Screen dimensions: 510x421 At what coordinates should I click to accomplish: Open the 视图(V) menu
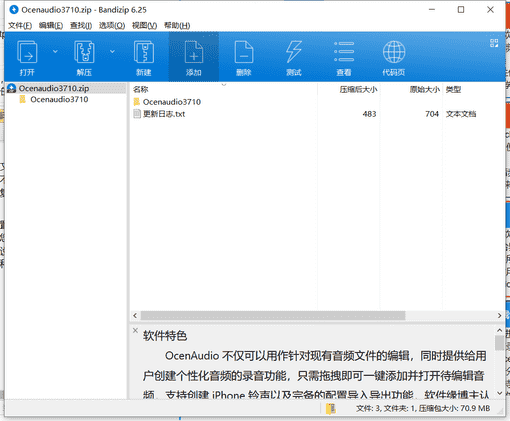[x=144, y=25]
